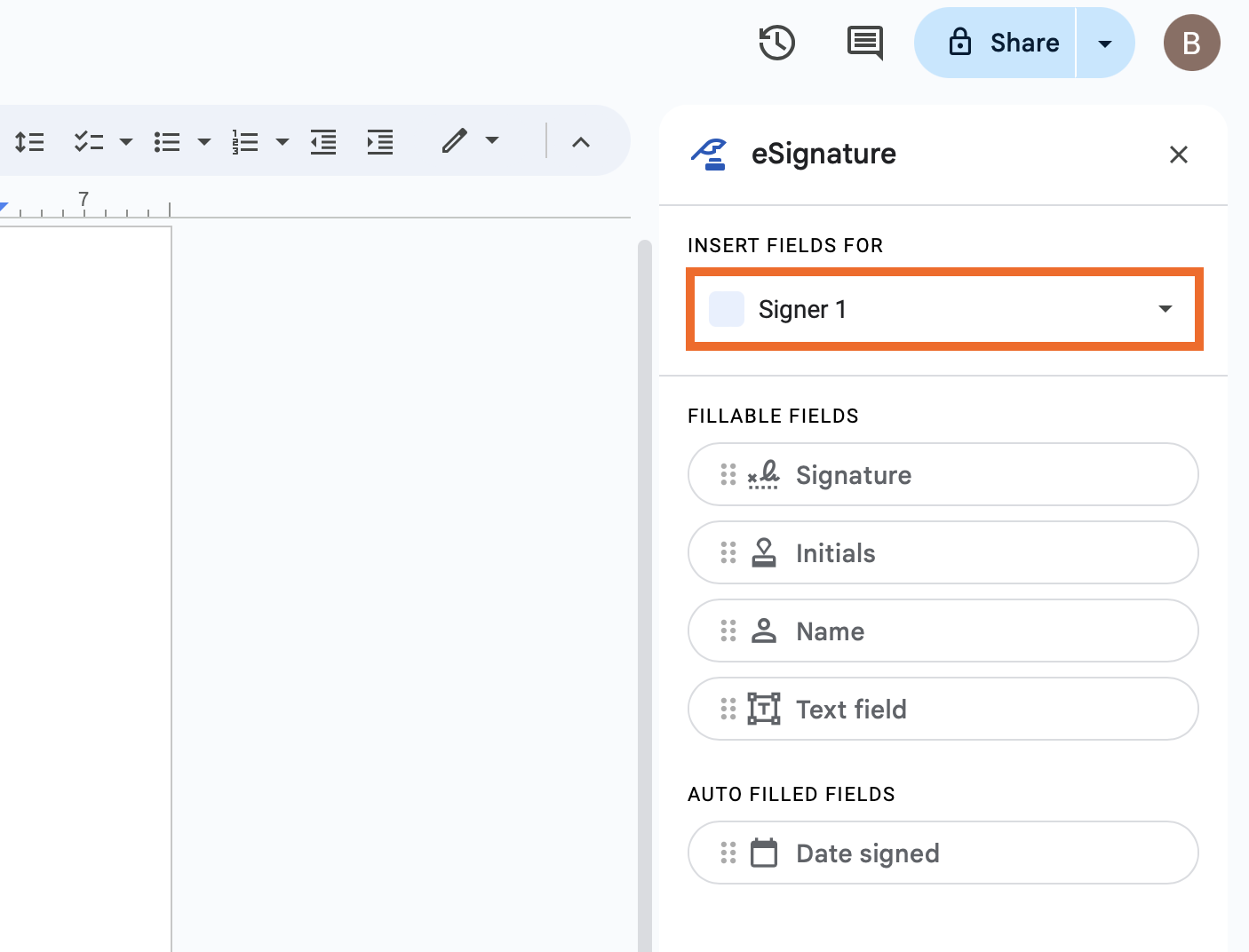The height and width of the screenshot is (952, 1249).
Task: Apply bulleted list formatting
Action: pos(167,142)
